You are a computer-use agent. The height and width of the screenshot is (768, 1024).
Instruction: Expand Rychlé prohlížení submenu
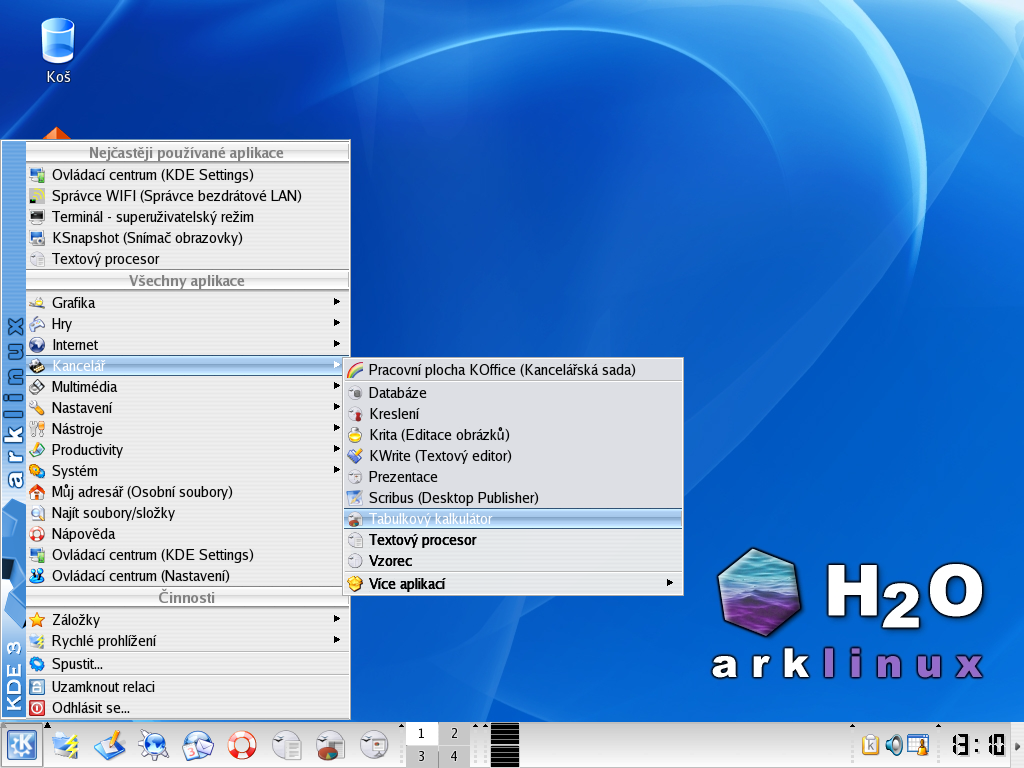(x=187, y=641)
